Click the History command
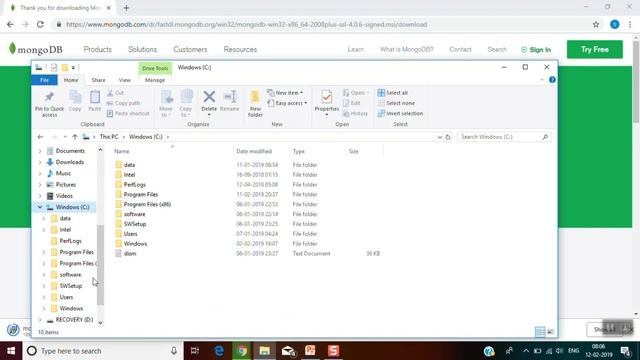 (356, 113)
